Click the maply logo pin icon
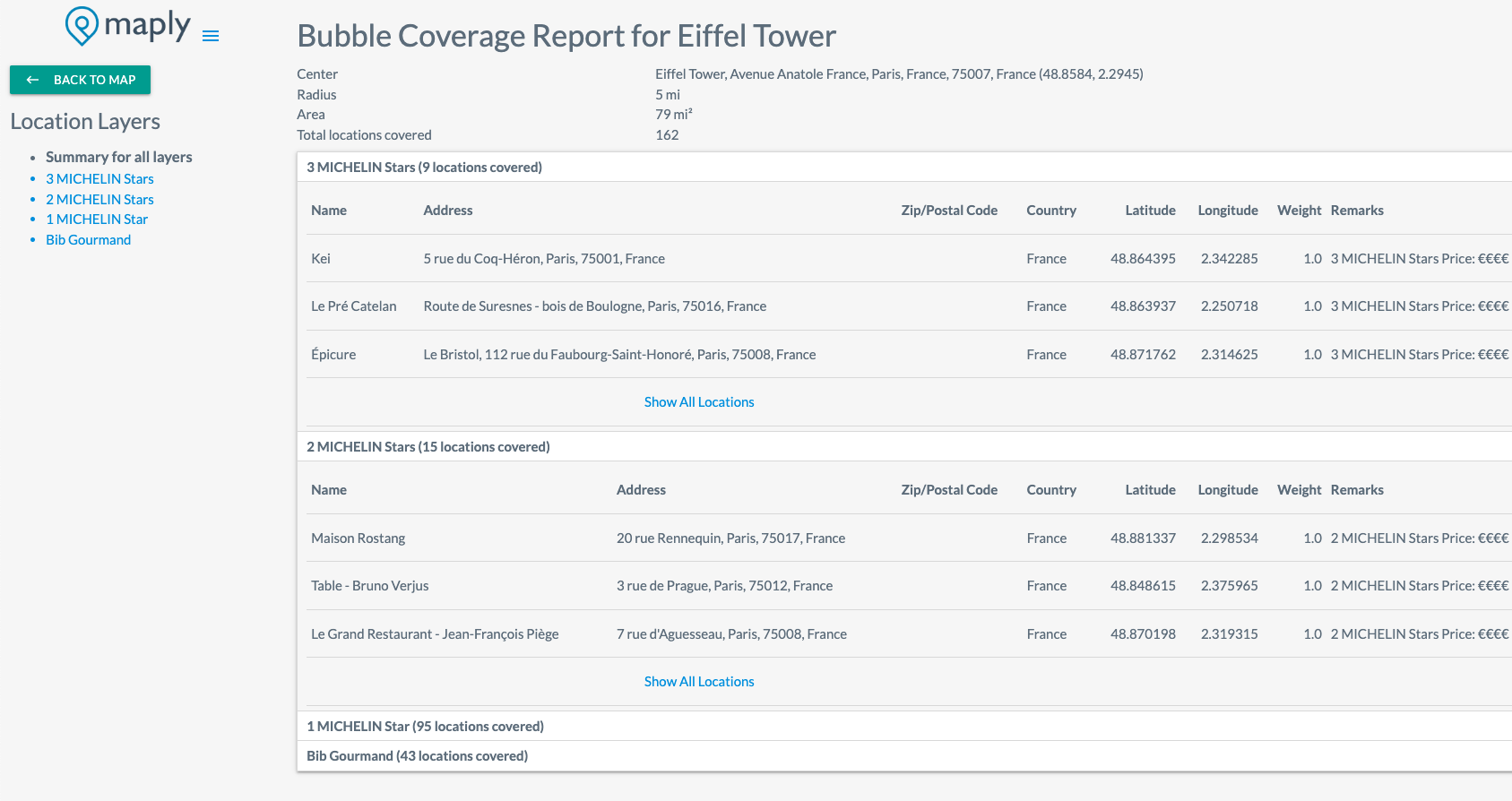This screenshot has height=801, width=1512. click(x=82, y=25)
